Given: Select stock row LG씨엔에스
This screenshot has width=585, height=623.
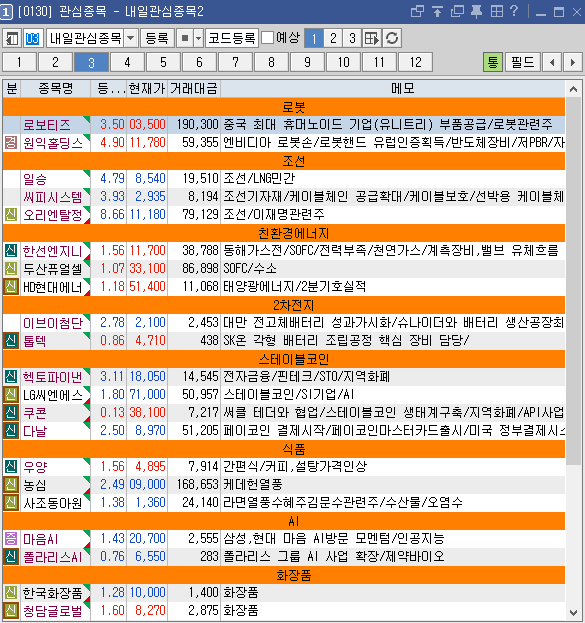Looking at the screenshot, I should (284, 395).
